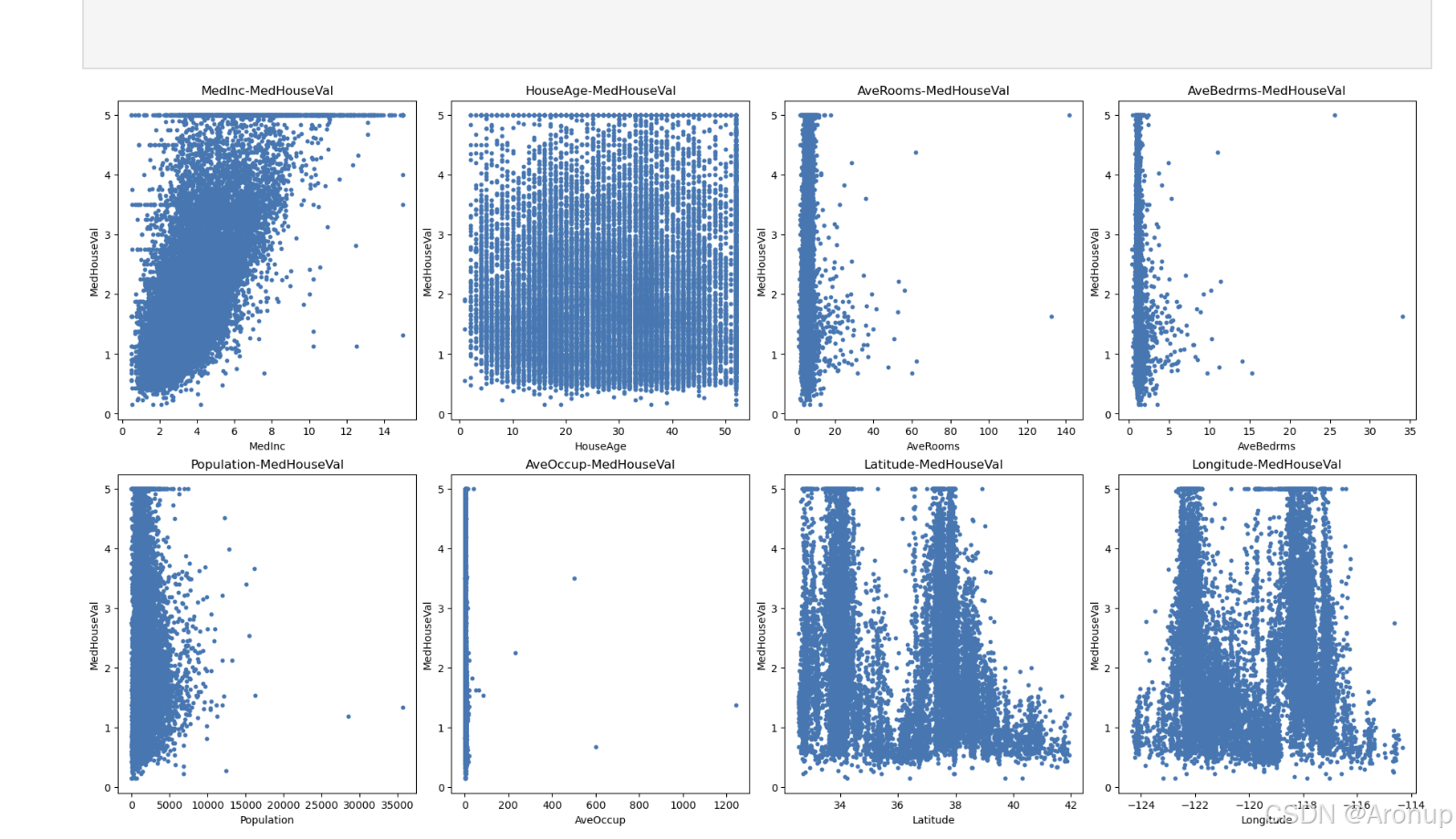
Task: Click the Longitude scatter plot area
Action: pos(1267,634)
